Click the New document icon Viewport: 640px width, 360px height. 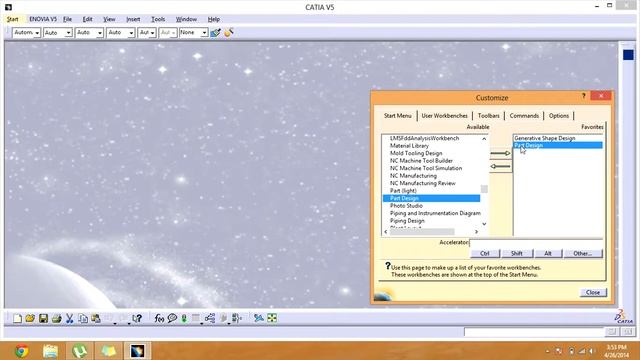[x=17, y=318]
